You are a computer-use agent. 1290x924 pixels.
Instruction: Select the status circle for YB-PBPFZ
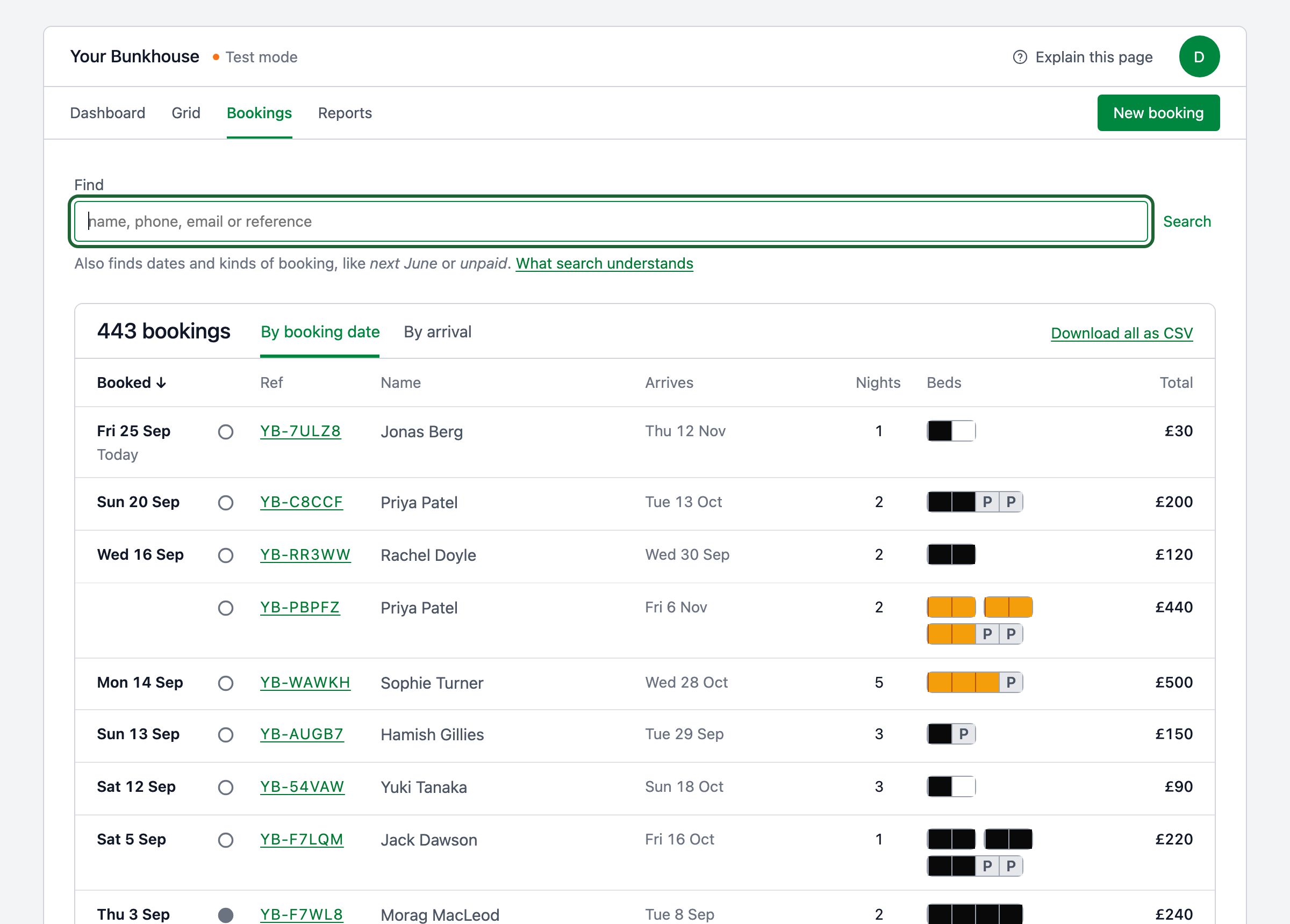(226, 609)
